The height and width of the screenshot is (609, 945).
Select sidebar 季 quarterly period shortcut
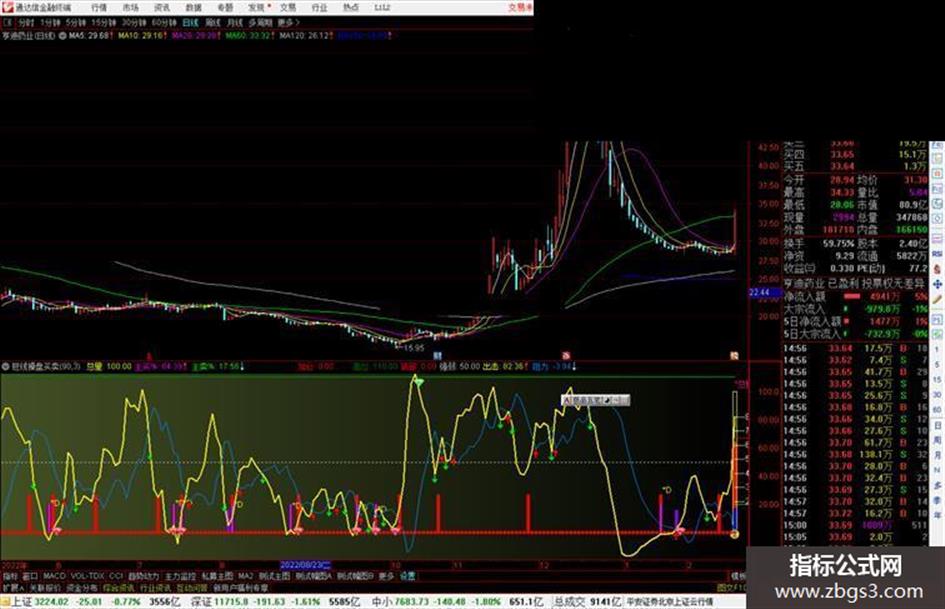[x=937, y=500]
